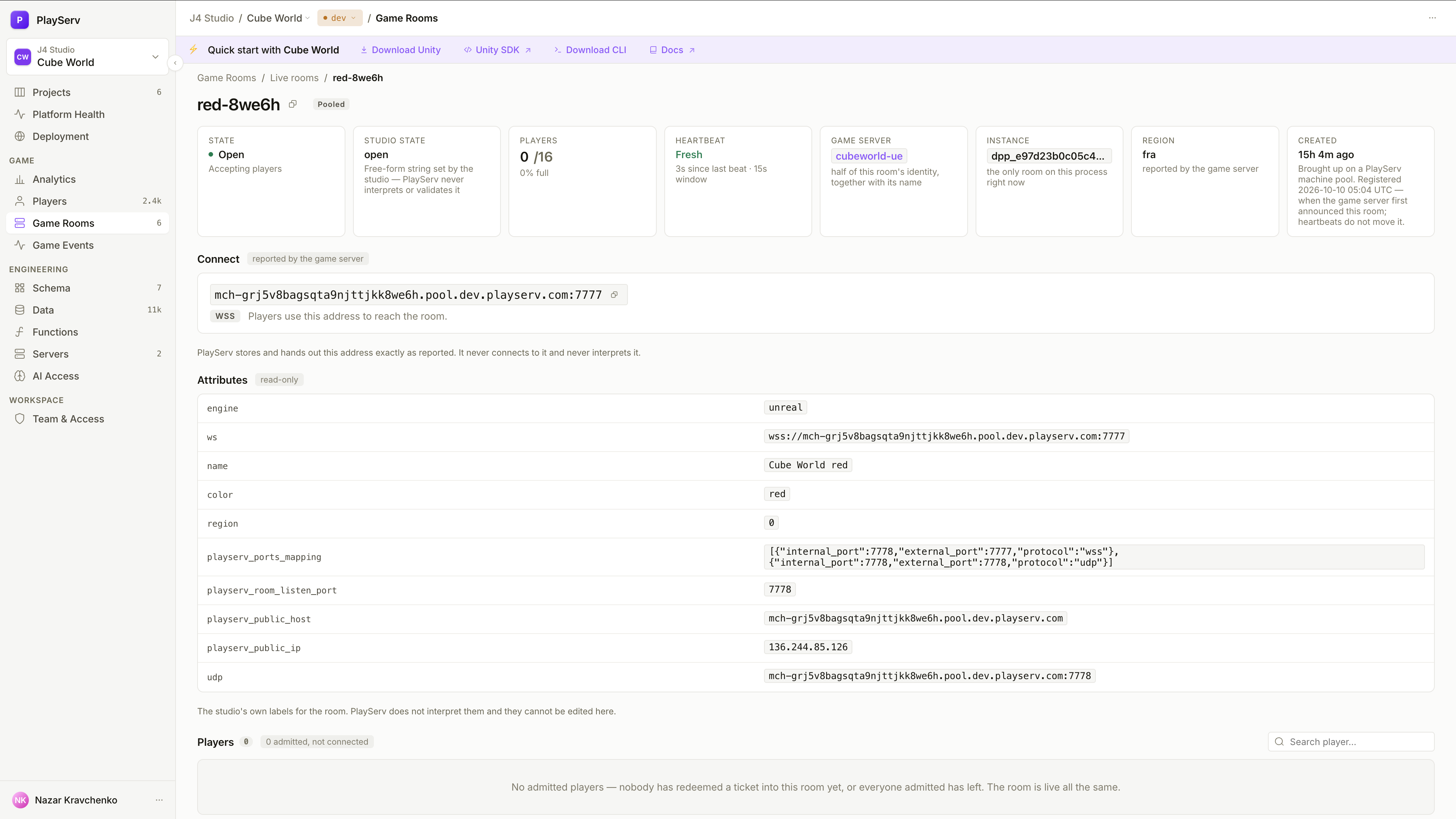Click the PlayServ logo icon

coord(20,20)
